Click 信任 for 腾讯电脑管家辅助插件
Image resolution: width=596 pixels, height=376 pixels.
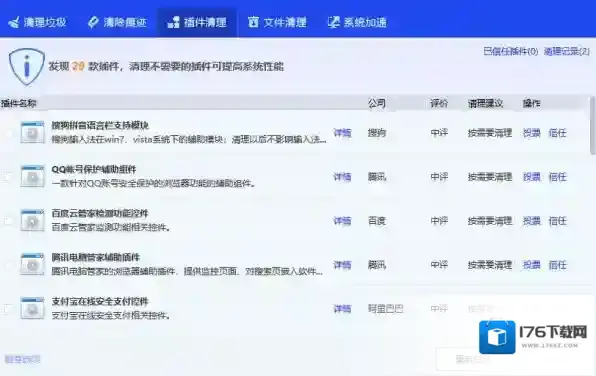tap(557, 265)
